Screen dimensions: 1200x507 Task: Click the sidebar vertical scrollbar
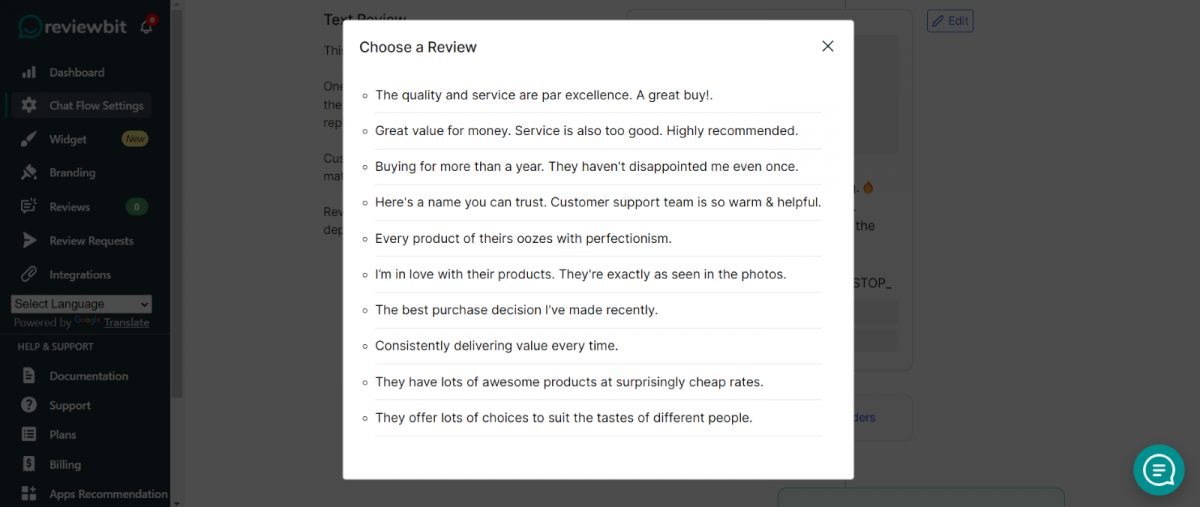(x=177, y=200)
